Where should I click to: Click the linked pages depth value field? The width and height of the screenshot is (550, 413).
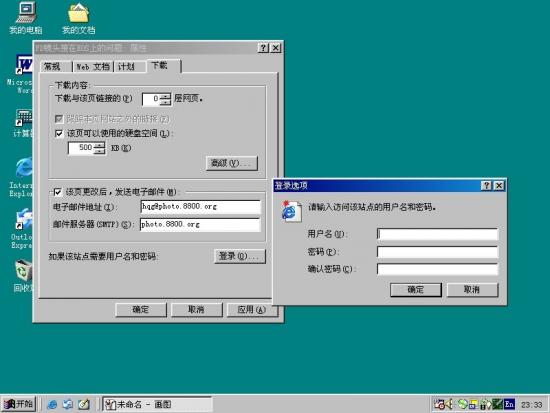pyautogui.click(x=151, y=99)
